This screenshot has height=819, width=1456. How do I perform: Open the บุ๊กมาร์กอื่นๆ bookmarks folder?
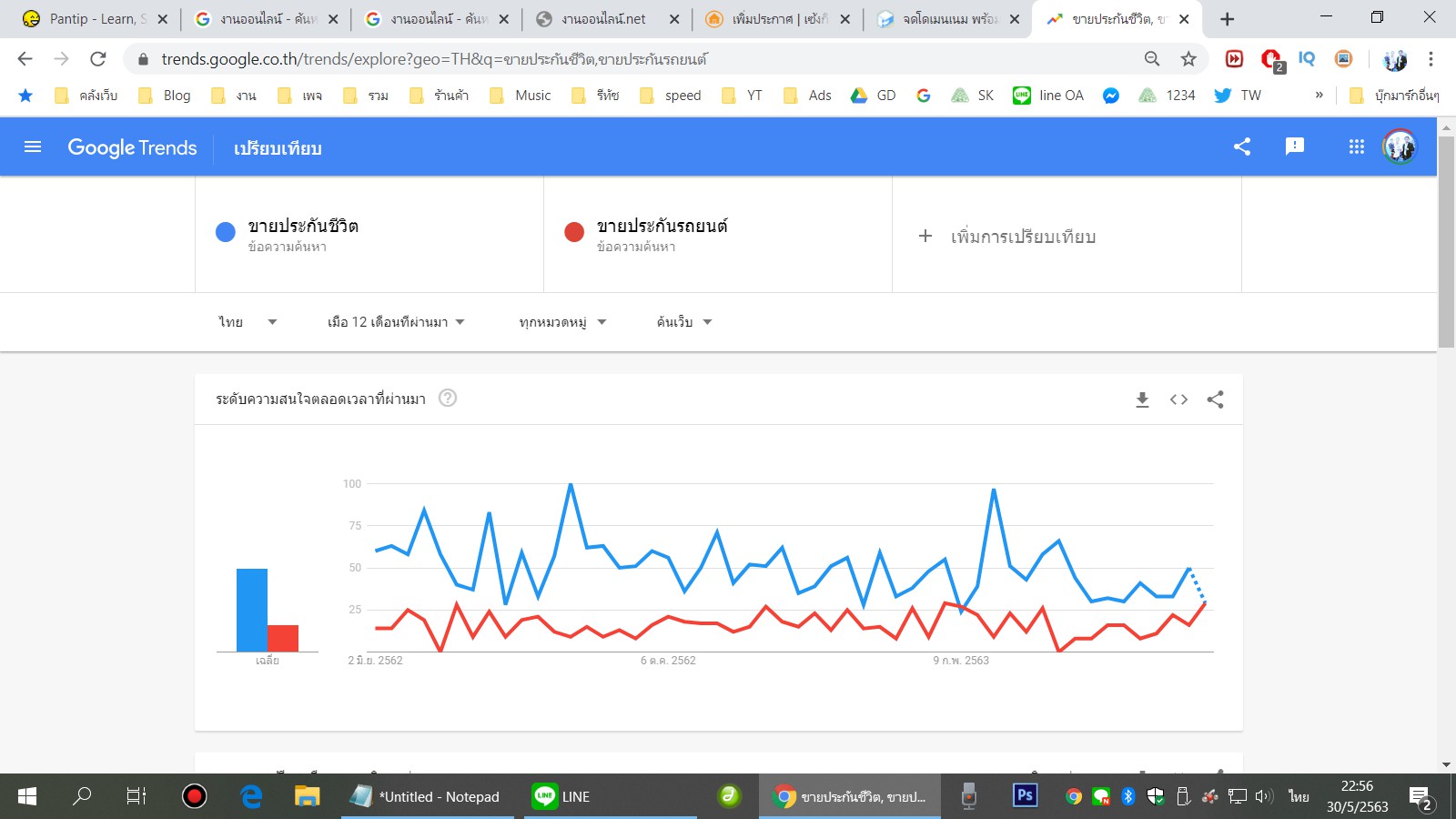click(1394, 95)
